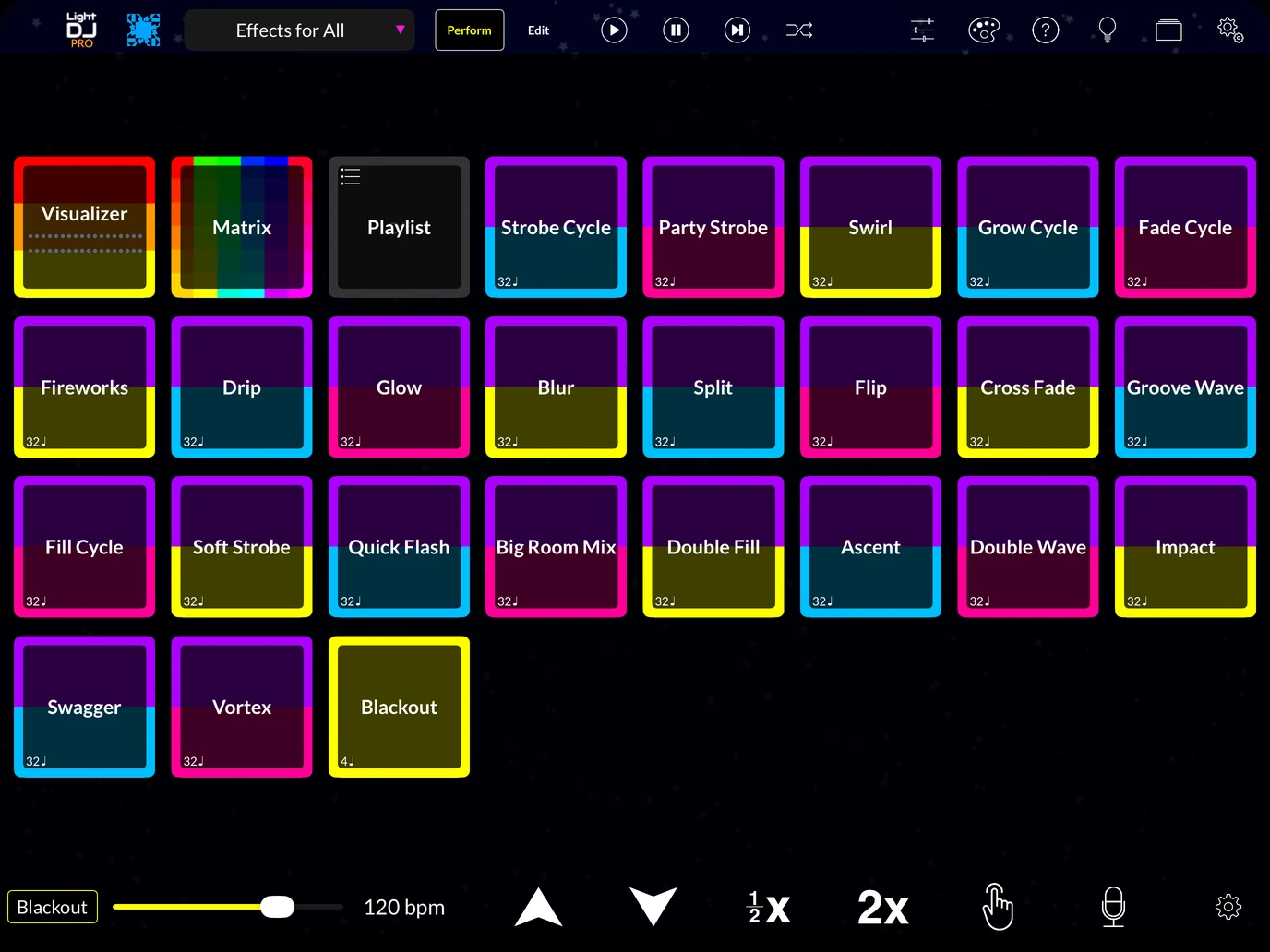The height and width of the screenshot is (952, 1270).
Task: Trigger the Big Room Mix effect
Action: click(557, 547)
